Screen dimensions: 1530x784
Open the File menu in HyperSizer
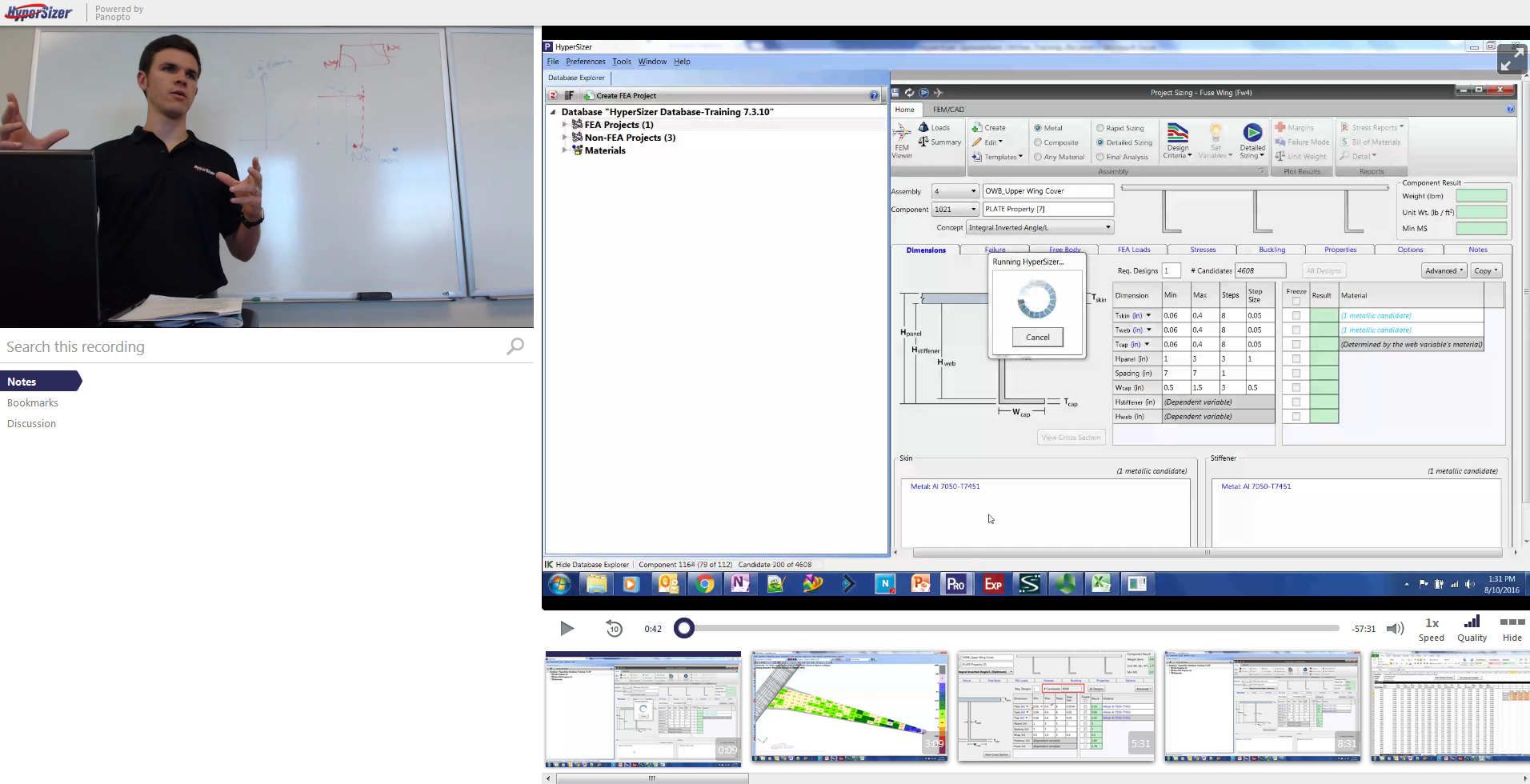coord(553,61)
